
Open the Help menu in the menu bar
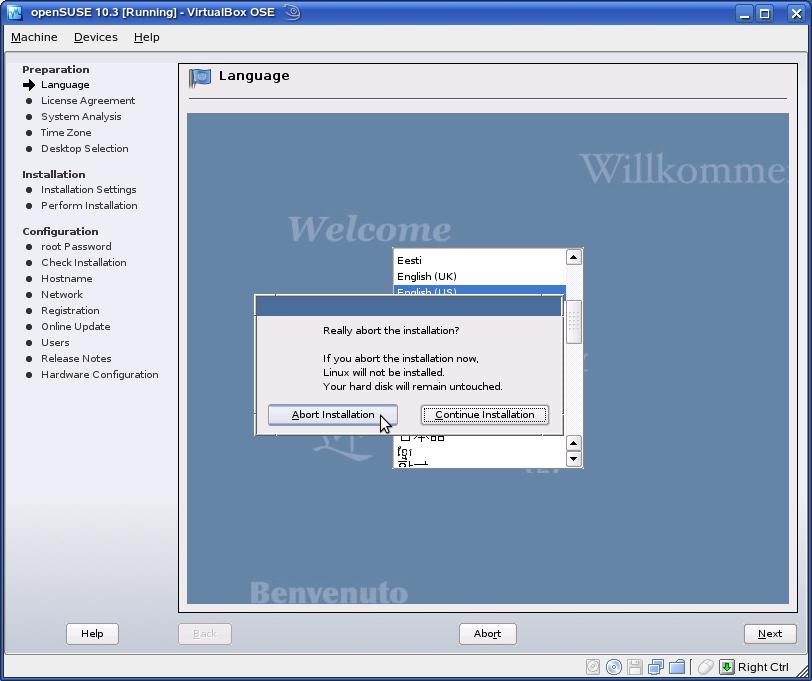pos(147,37)
